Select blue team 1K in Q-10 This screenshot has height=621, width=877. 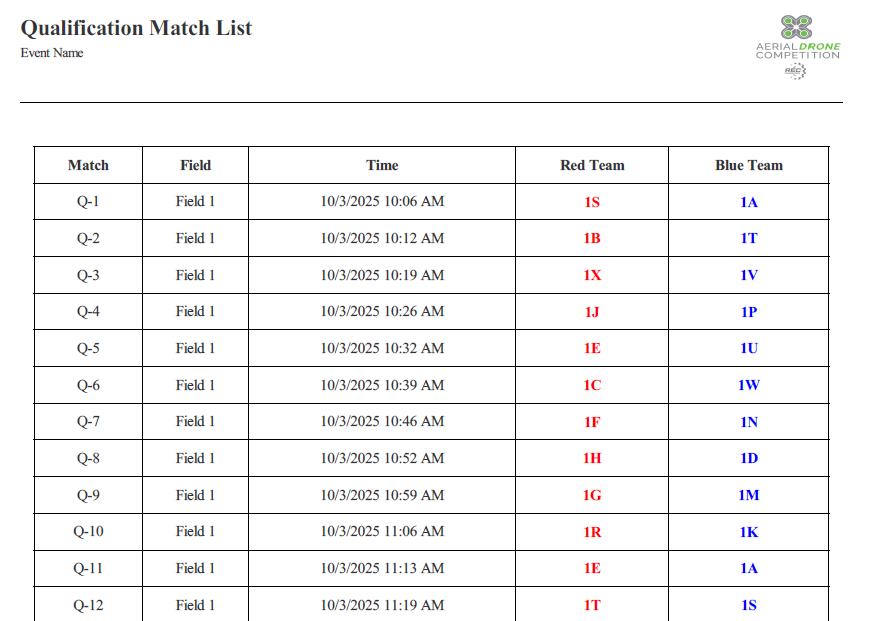coord(749,532)
